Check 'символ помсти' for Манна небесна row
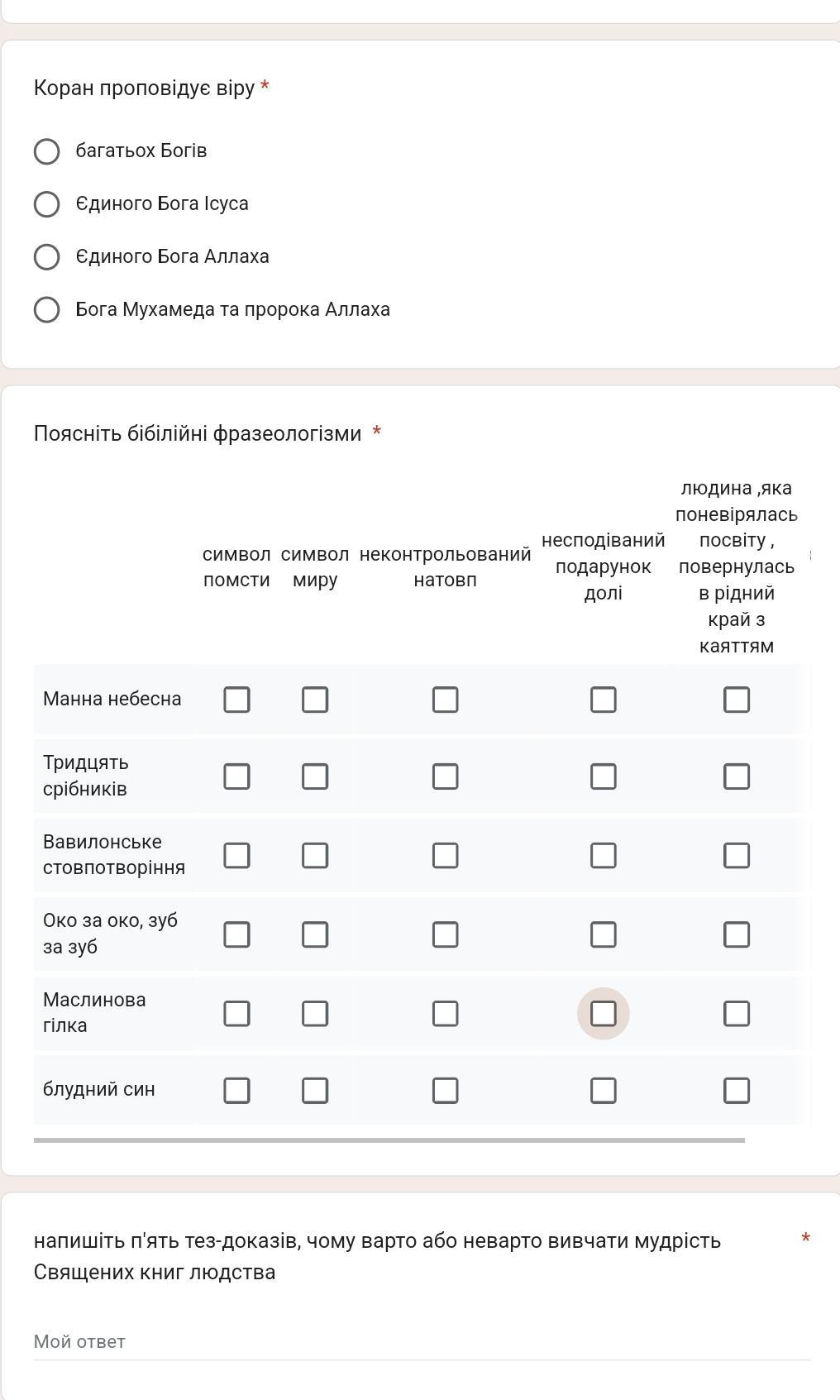This screenshot has width=840, height=1400. coord(236,700)
